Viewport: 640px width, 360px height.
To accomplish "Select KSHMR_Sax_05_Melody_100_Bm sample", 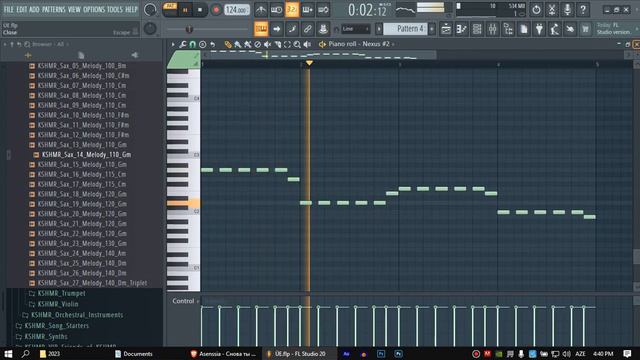I will (81, 66).
